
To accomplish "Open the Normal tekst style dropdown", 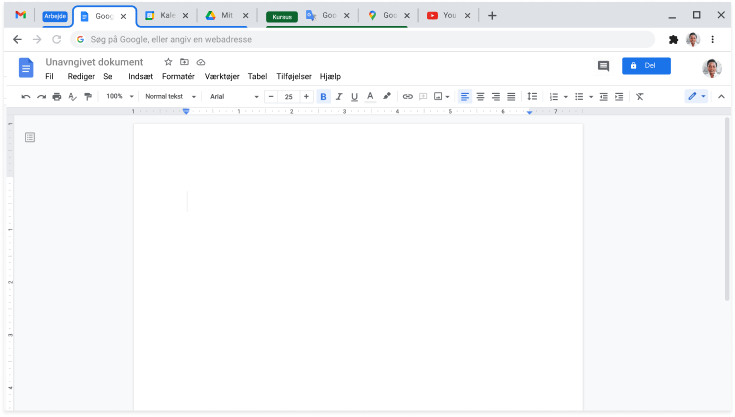I will click(x=171, y=97).
